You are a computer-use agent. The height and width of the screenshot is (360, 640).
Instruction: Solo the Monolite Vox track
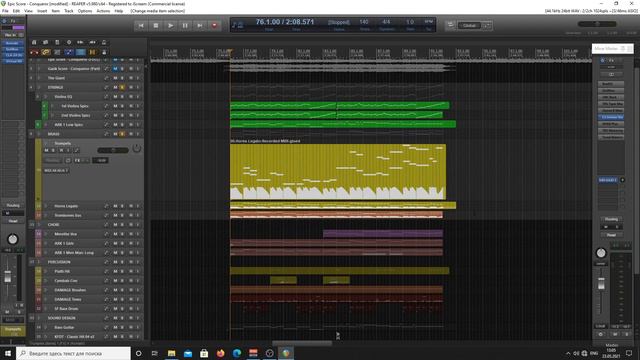122,234
